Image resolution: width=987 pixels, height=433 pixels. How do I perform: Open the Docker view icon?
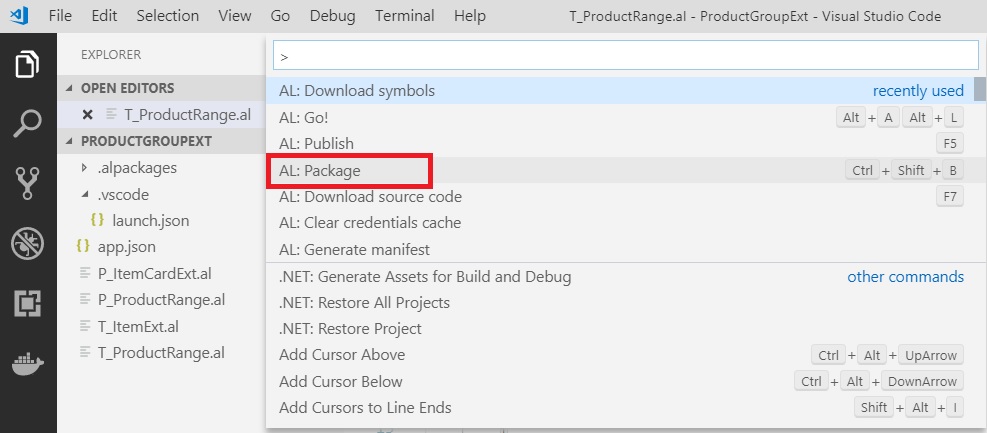28,363
